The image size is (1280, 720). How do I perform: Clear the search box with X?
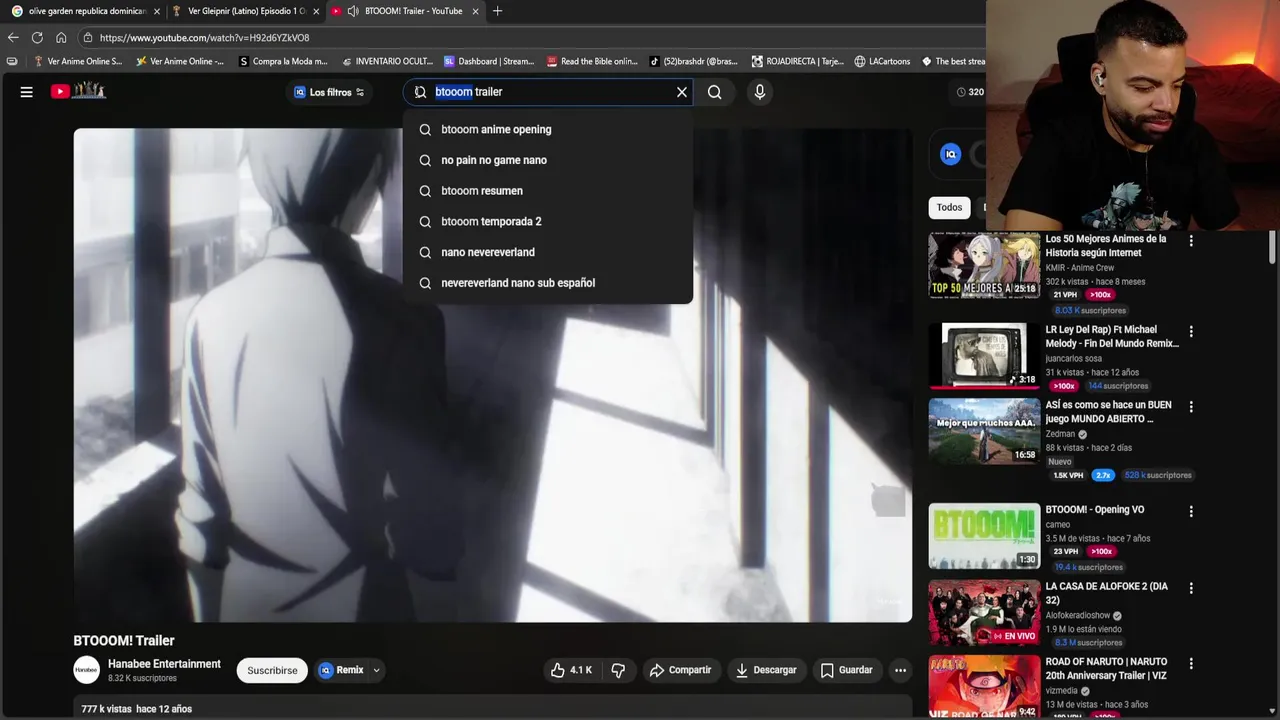point(682,92)
